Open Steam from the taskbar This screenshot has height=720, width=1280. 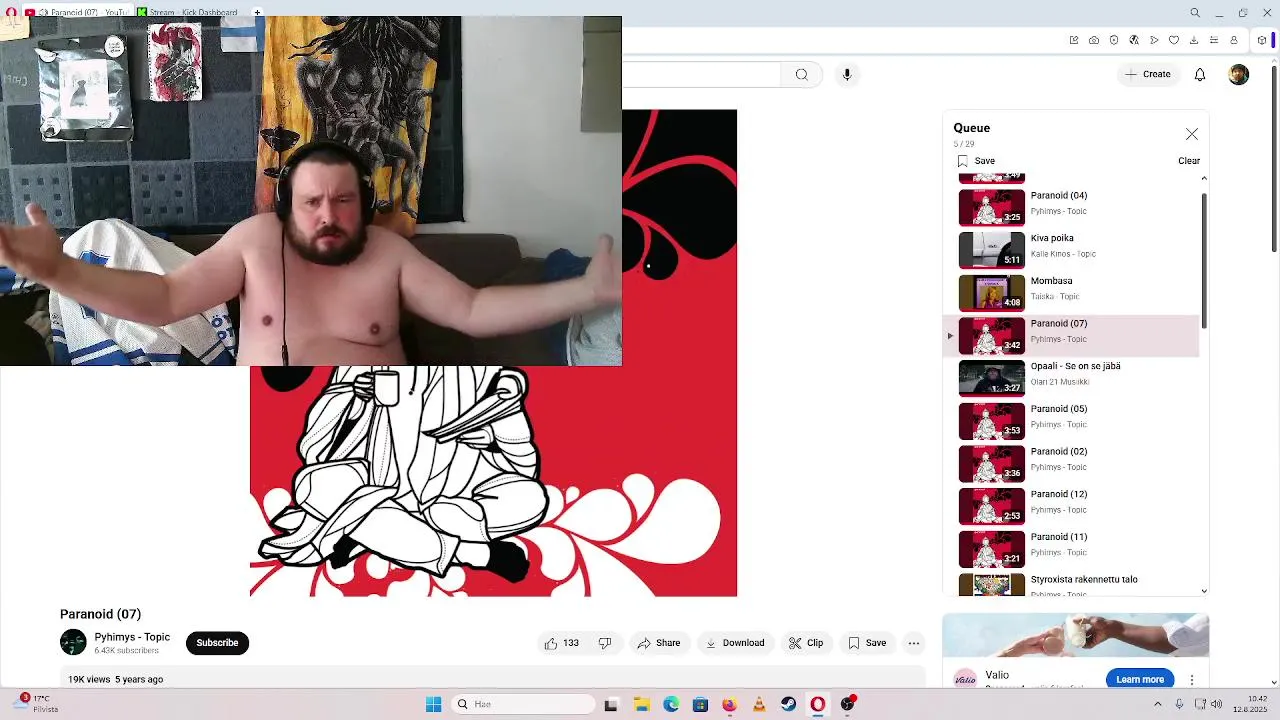pyautogui.click(x=788, y=704)
